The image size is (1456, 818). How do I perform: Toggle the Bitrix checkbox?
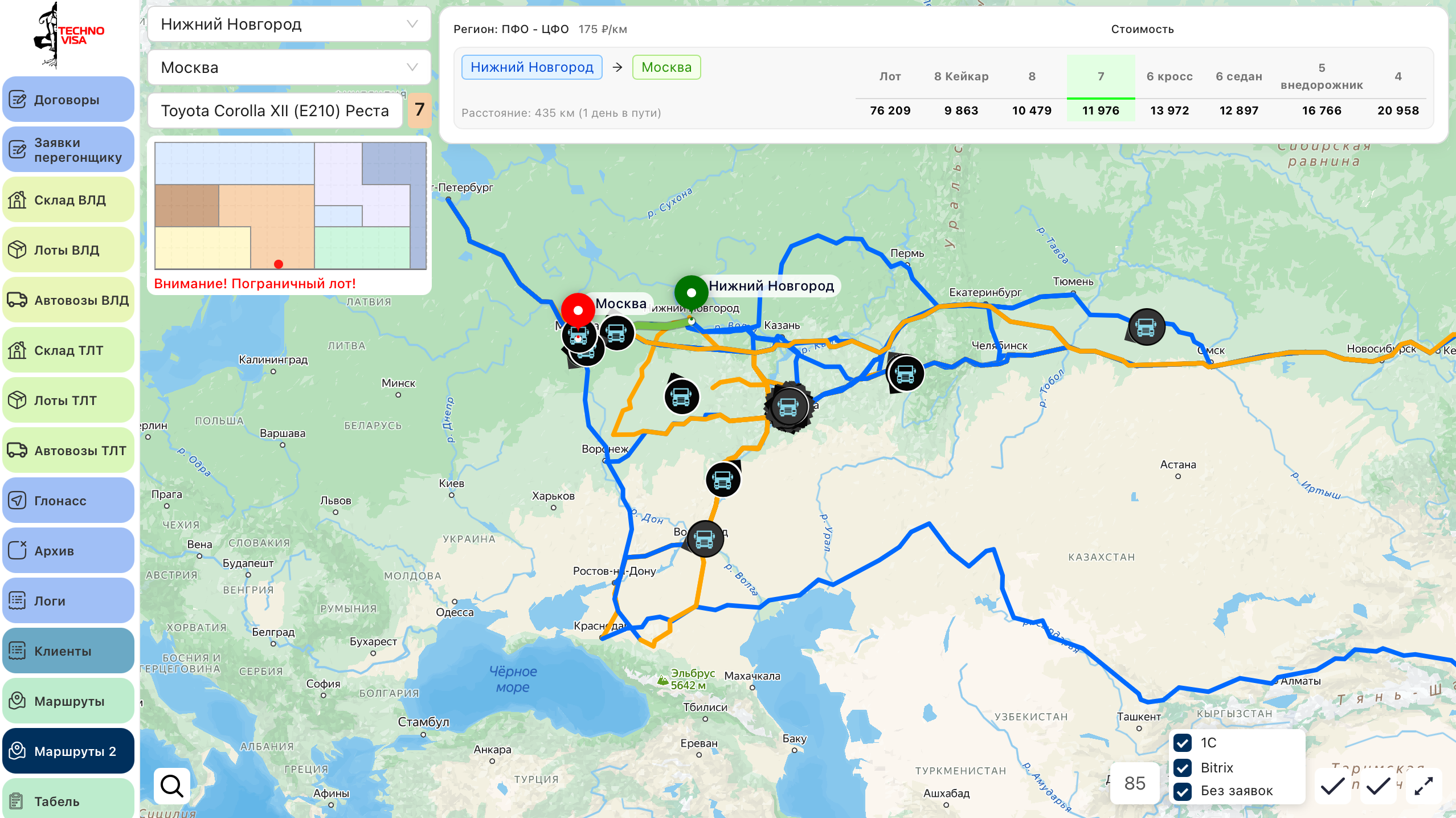point(1183,768)
